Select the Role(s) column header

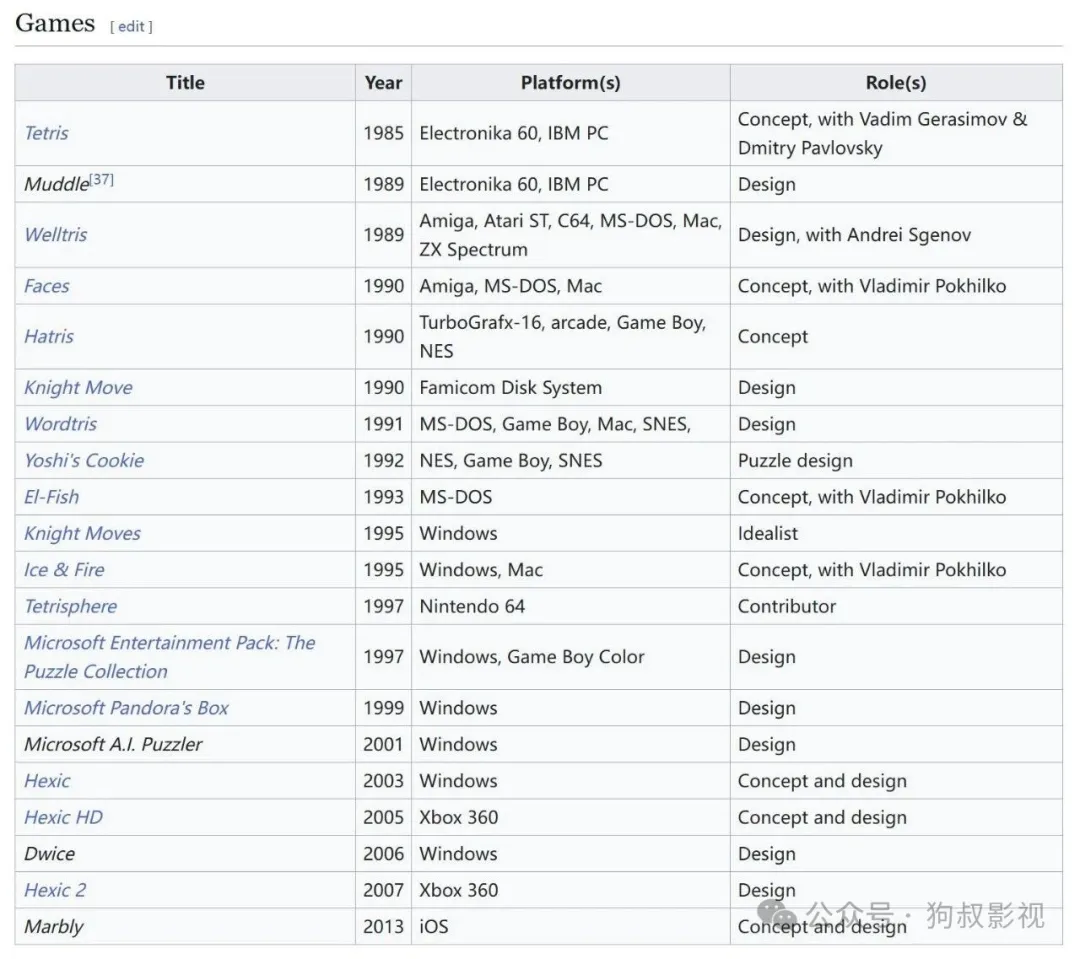click(x=896, y=83)
